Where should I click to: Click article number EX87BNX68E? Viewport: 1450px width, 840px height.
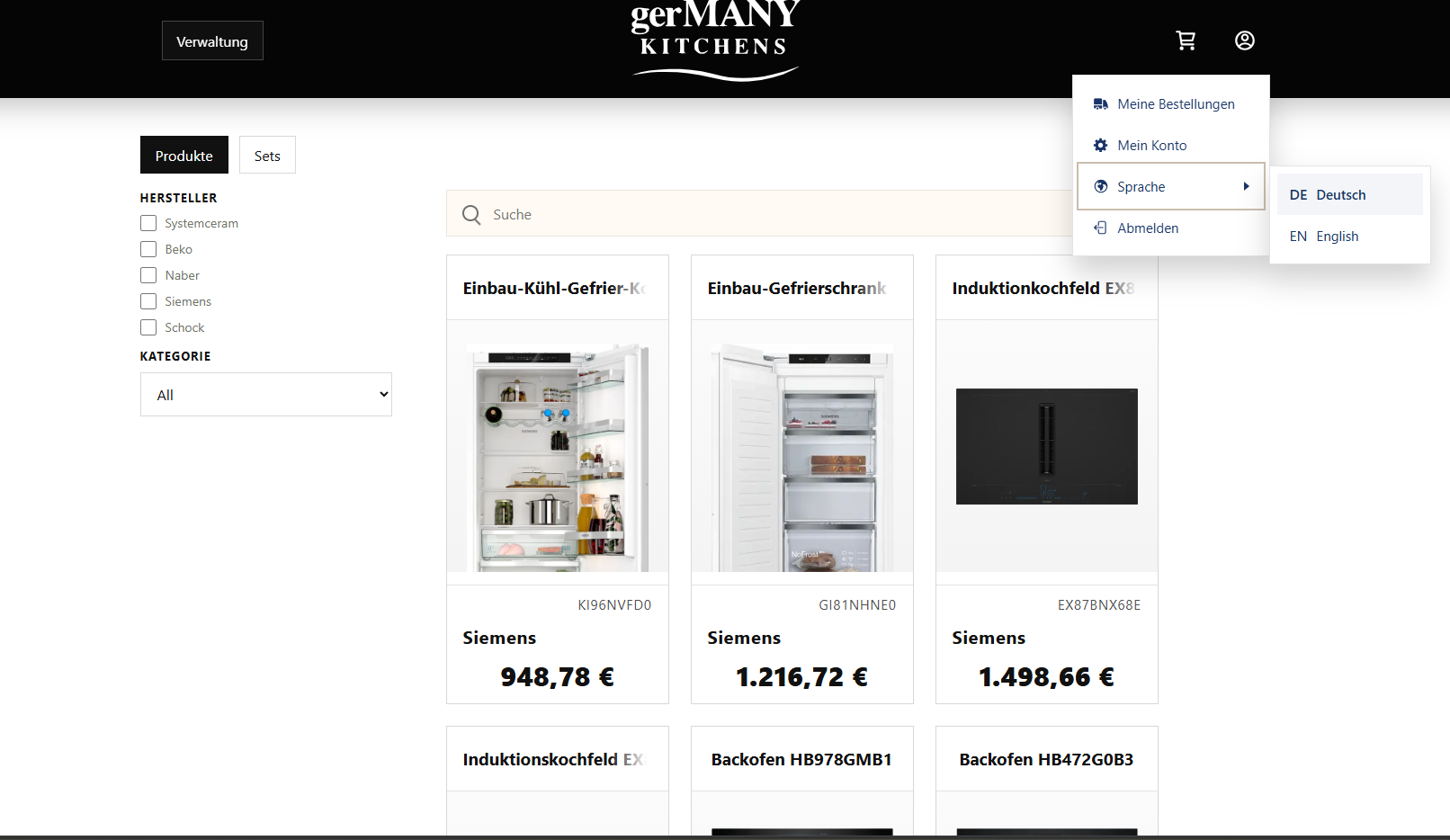1099,605
